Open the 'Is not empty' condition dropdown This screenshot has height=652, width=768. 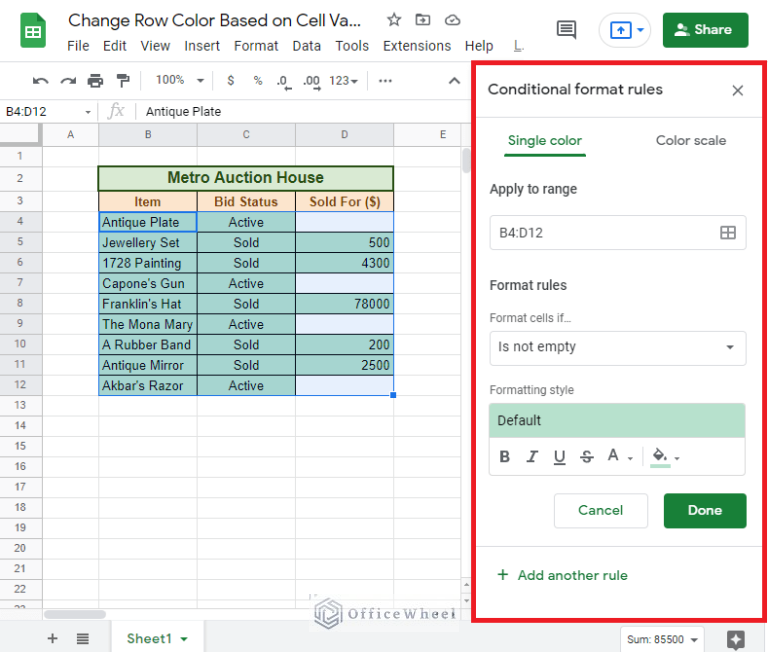pyautogui.click(x=617, y=347)
